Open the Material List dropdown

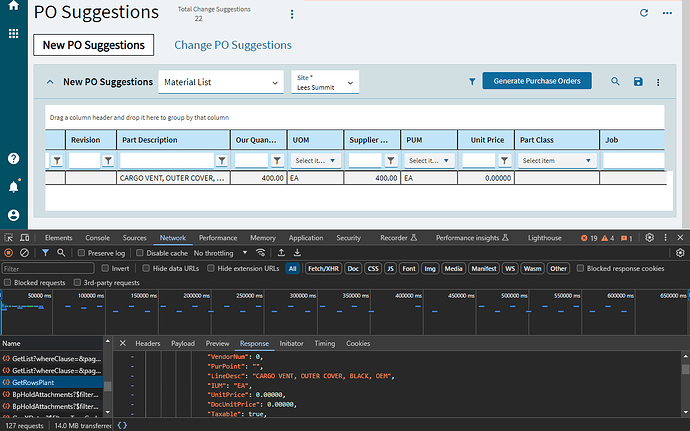221,82
